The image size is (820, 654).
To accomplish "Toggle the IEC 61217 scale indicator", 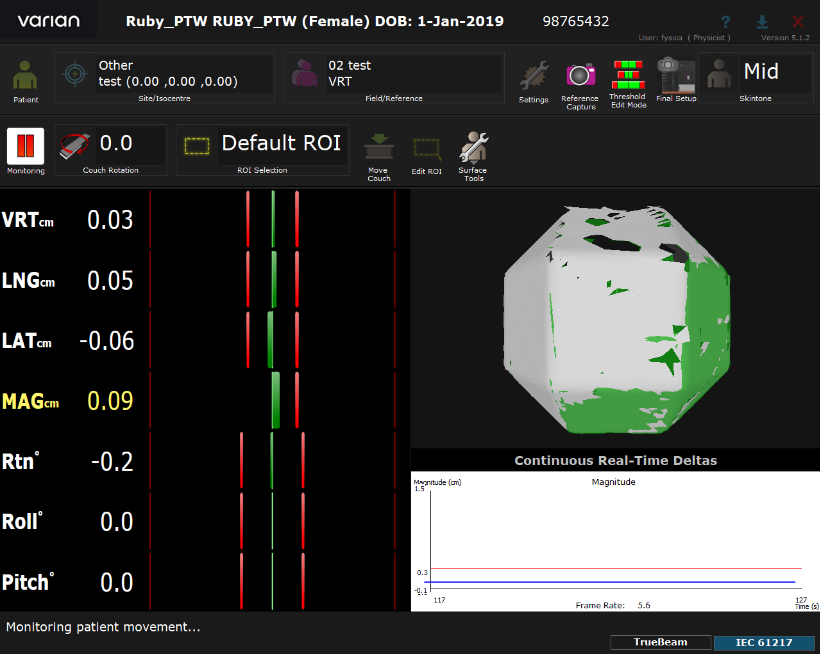I will pyautogui.click(x=766, y=642).
